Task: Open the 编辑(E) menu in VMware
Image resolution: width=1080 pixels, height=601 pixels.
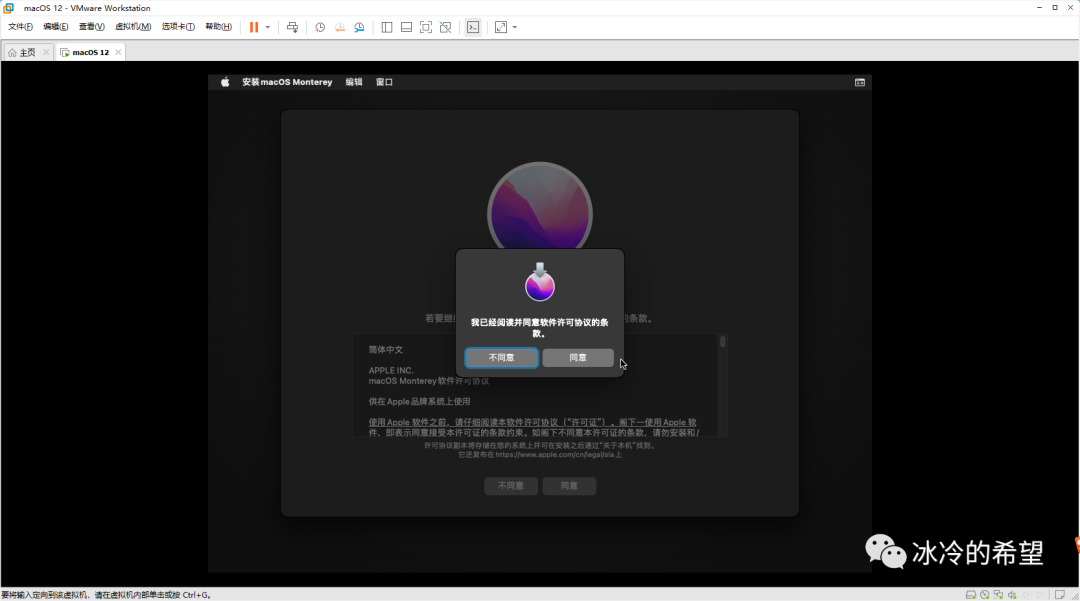Action: [x=55, y=27]
